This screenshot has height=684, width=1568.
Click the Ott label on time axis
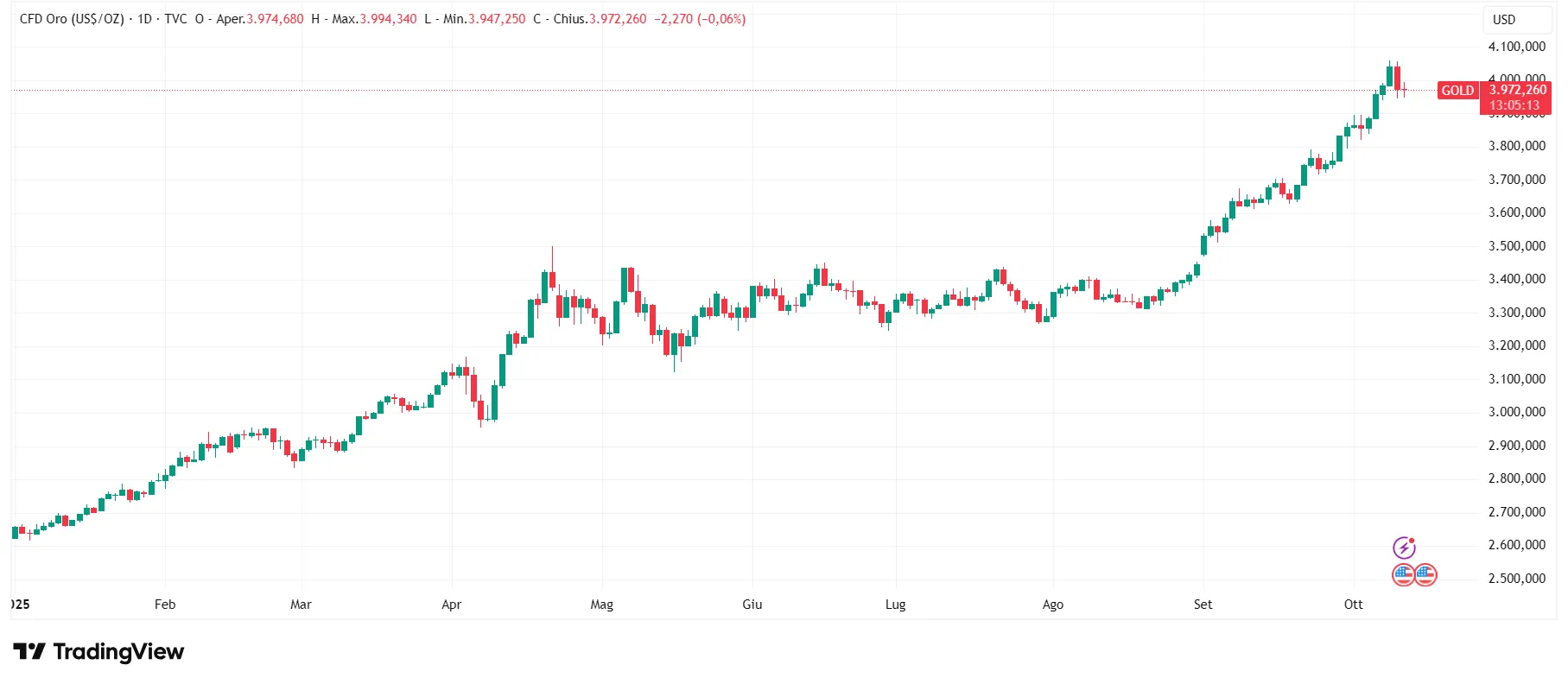tap(1353, 605)
